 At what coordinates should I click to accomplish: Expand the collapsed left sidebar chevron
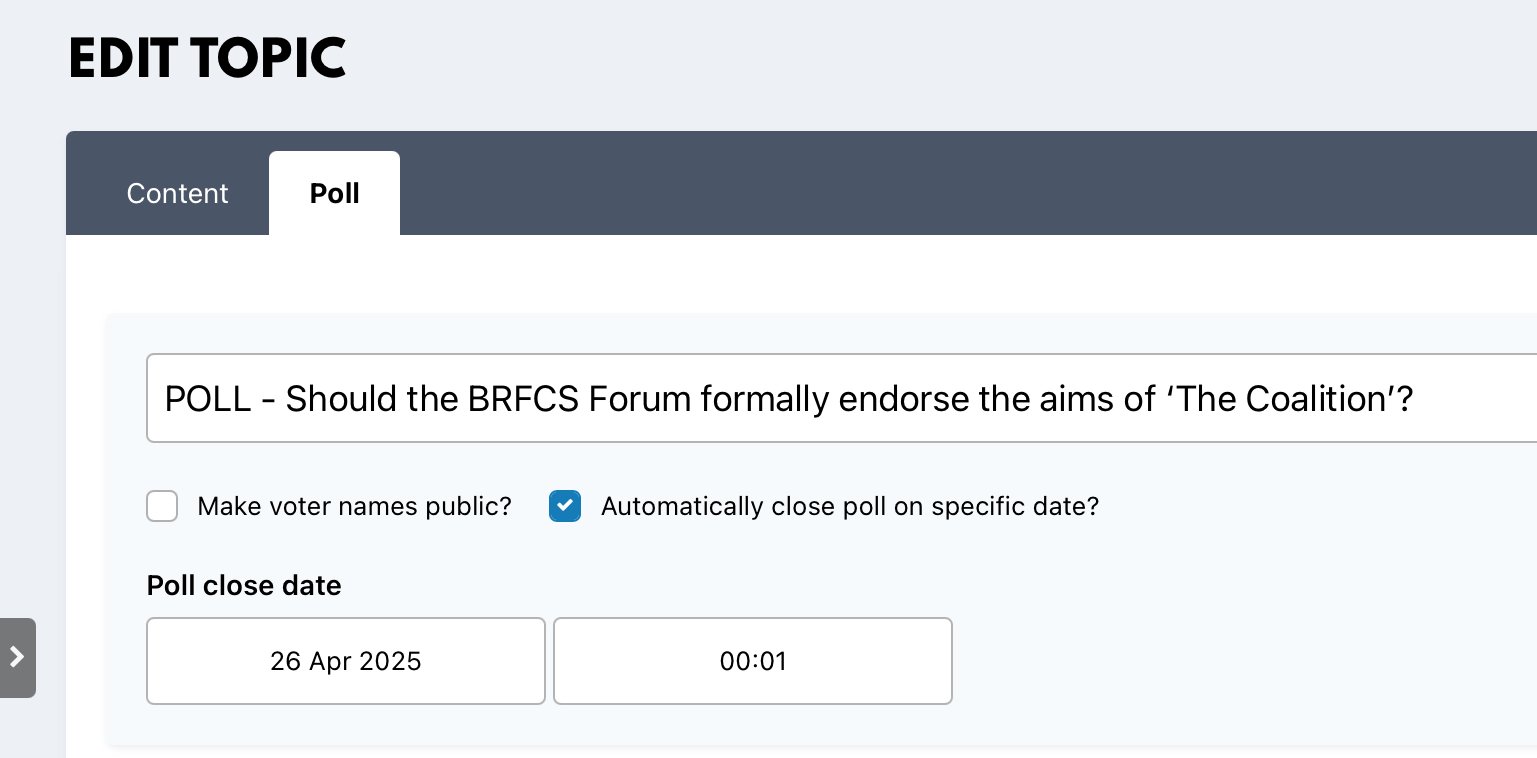(17, 657)
